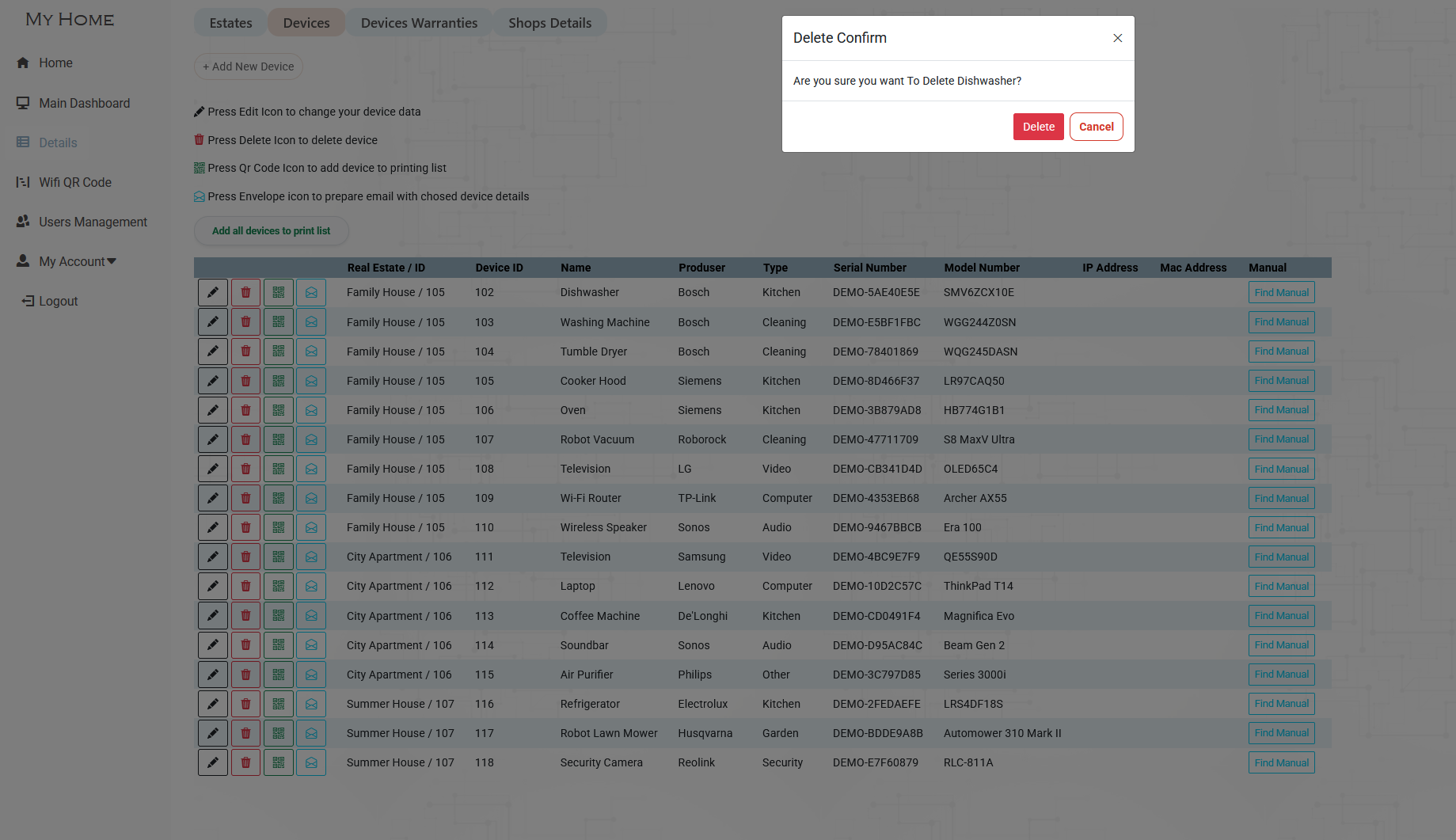1456x840 pixels.
Task: Click the My Home logo
Action: (70, 20)
